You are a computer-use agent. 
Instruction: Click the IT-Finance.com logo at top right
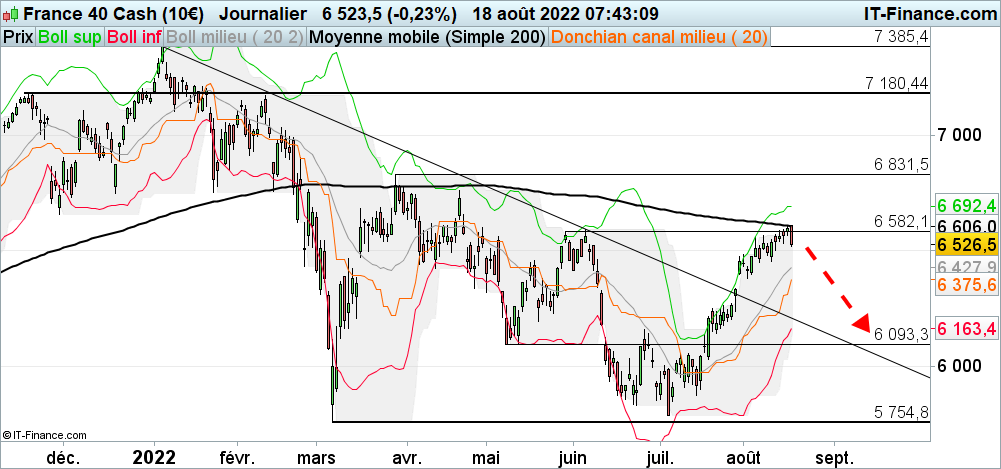coord(929,13)
